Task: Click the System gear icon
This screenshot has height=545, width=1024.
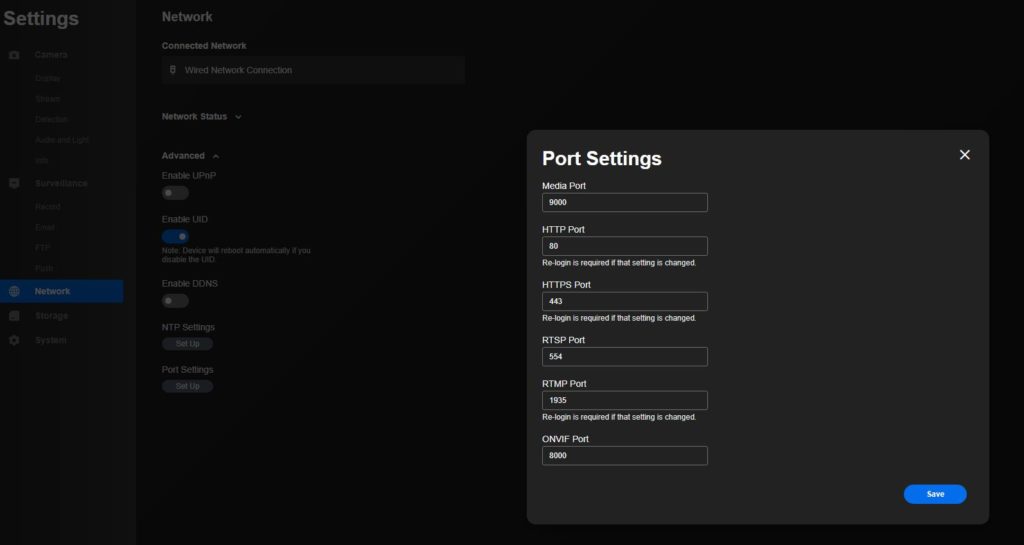Action: pos(14,341)
